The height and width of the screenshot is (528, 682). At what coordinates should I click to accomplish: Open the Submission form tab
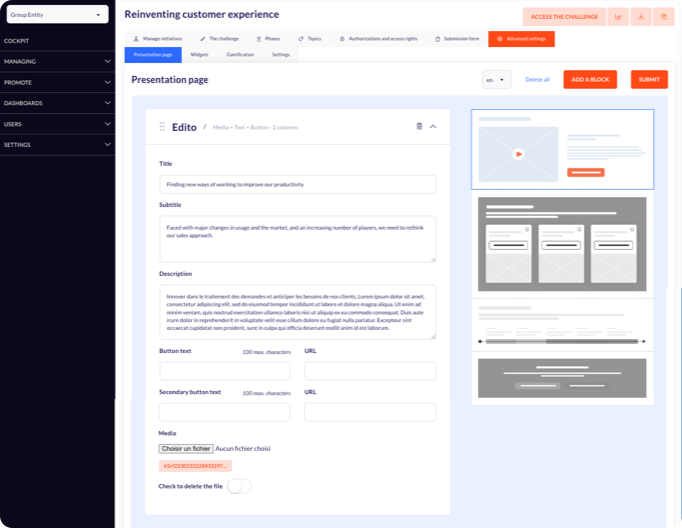pos(457,39)
